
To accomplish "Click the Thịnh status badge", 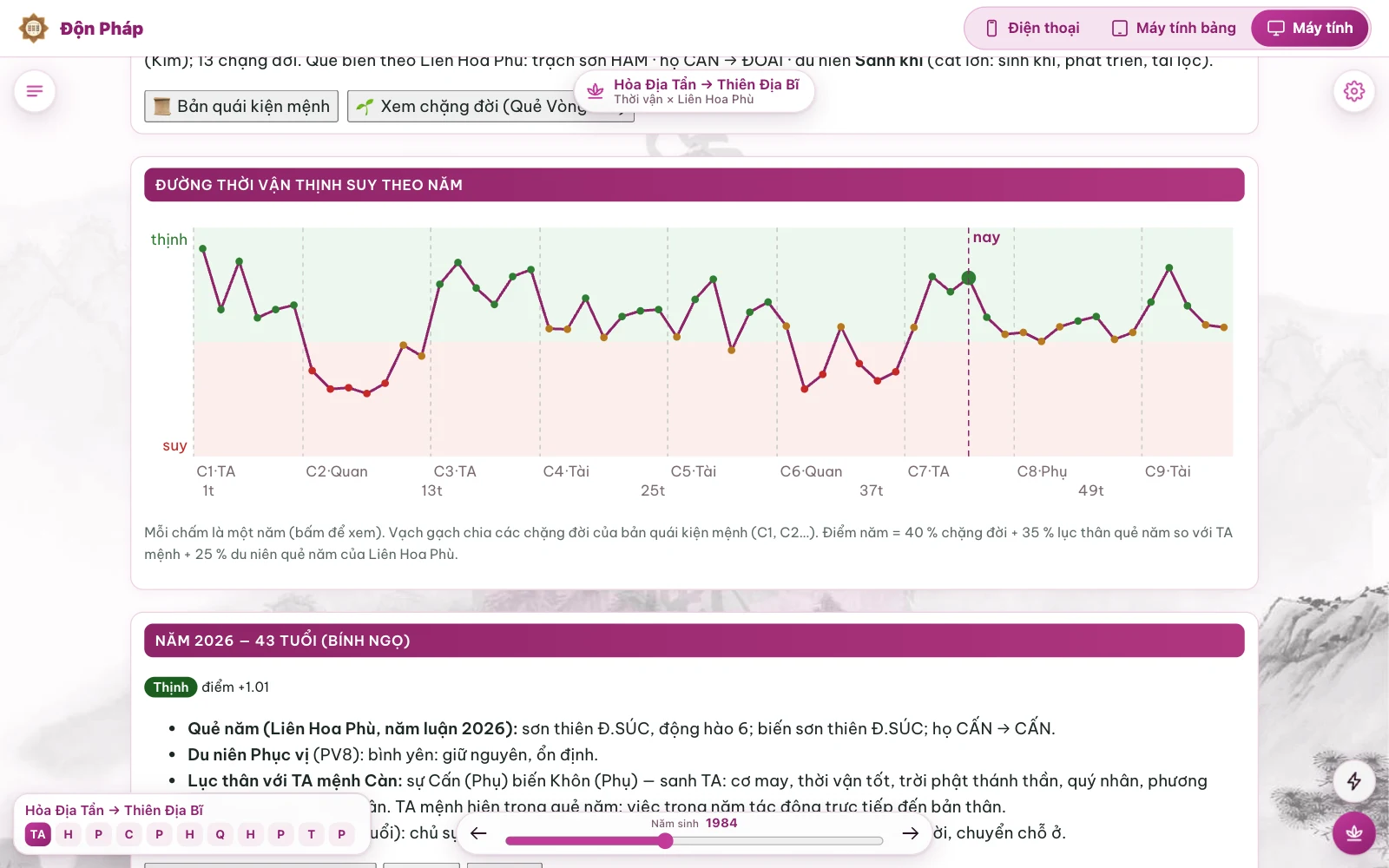I will [170, 687].
